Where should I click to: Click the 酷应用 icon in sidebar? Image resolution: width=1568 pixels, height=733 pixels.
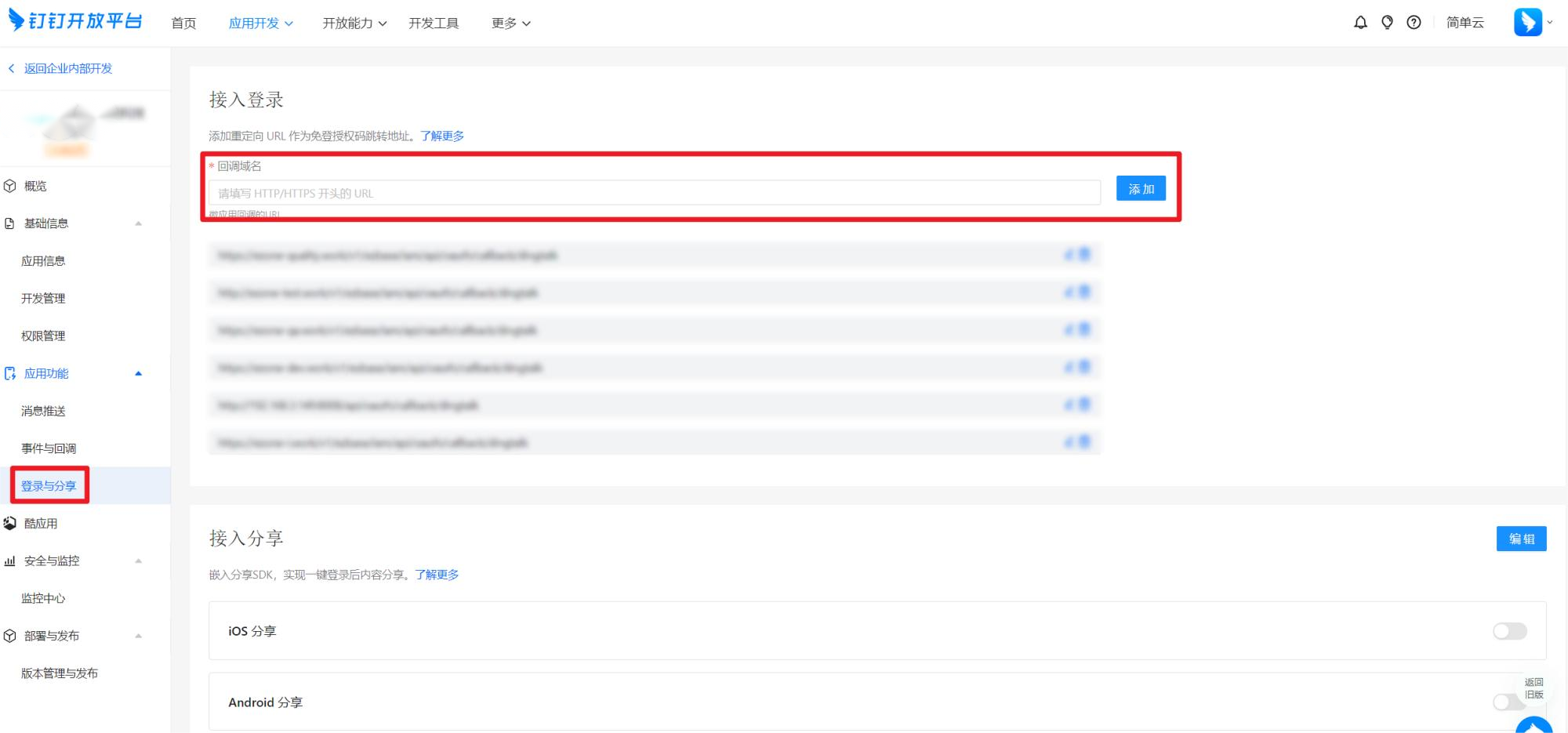coord(10,523)
